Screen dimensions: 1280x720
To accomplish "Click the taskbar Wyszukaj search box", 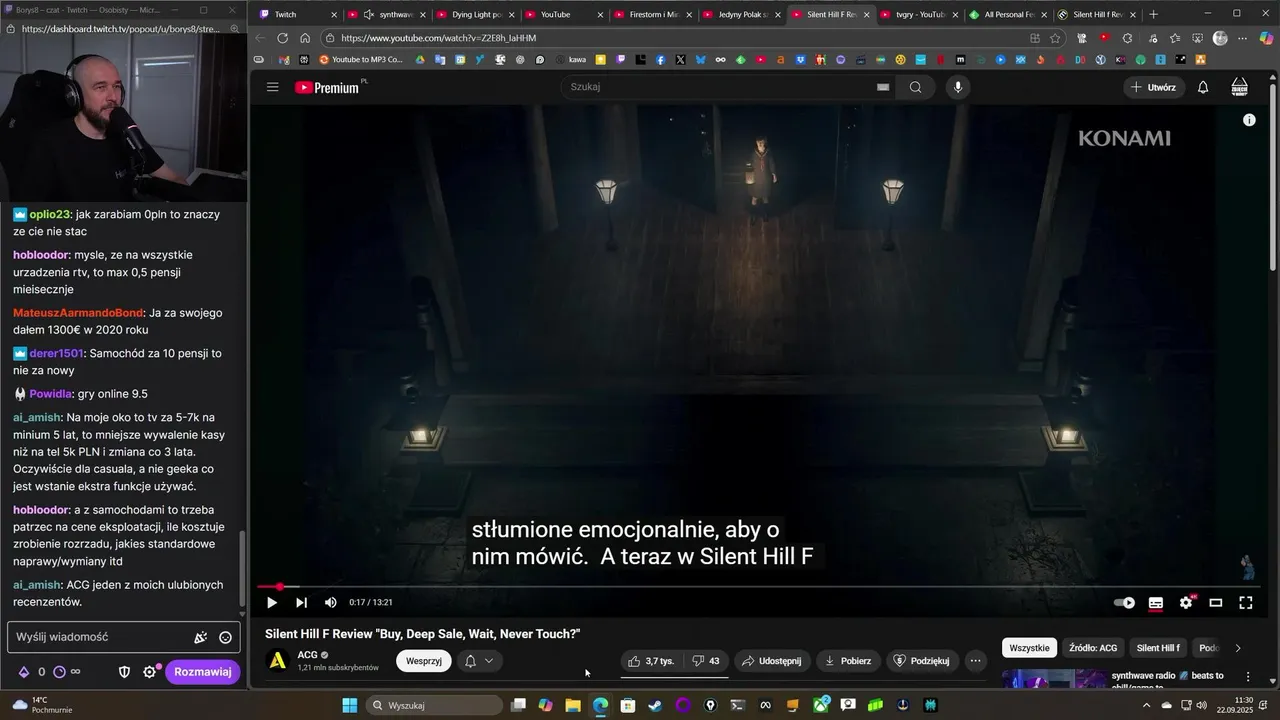I will (x=433, y=705).
